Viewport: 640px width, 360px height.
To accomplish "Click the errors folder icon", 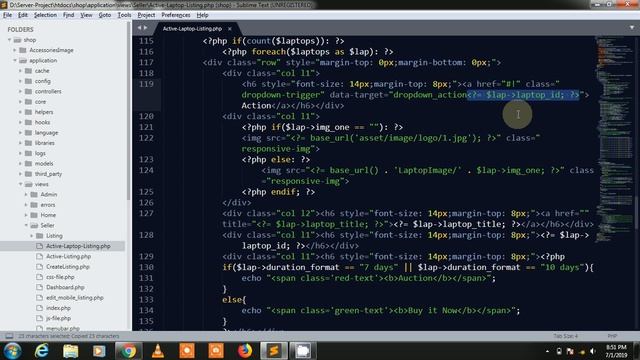I will tap(34, 205).
